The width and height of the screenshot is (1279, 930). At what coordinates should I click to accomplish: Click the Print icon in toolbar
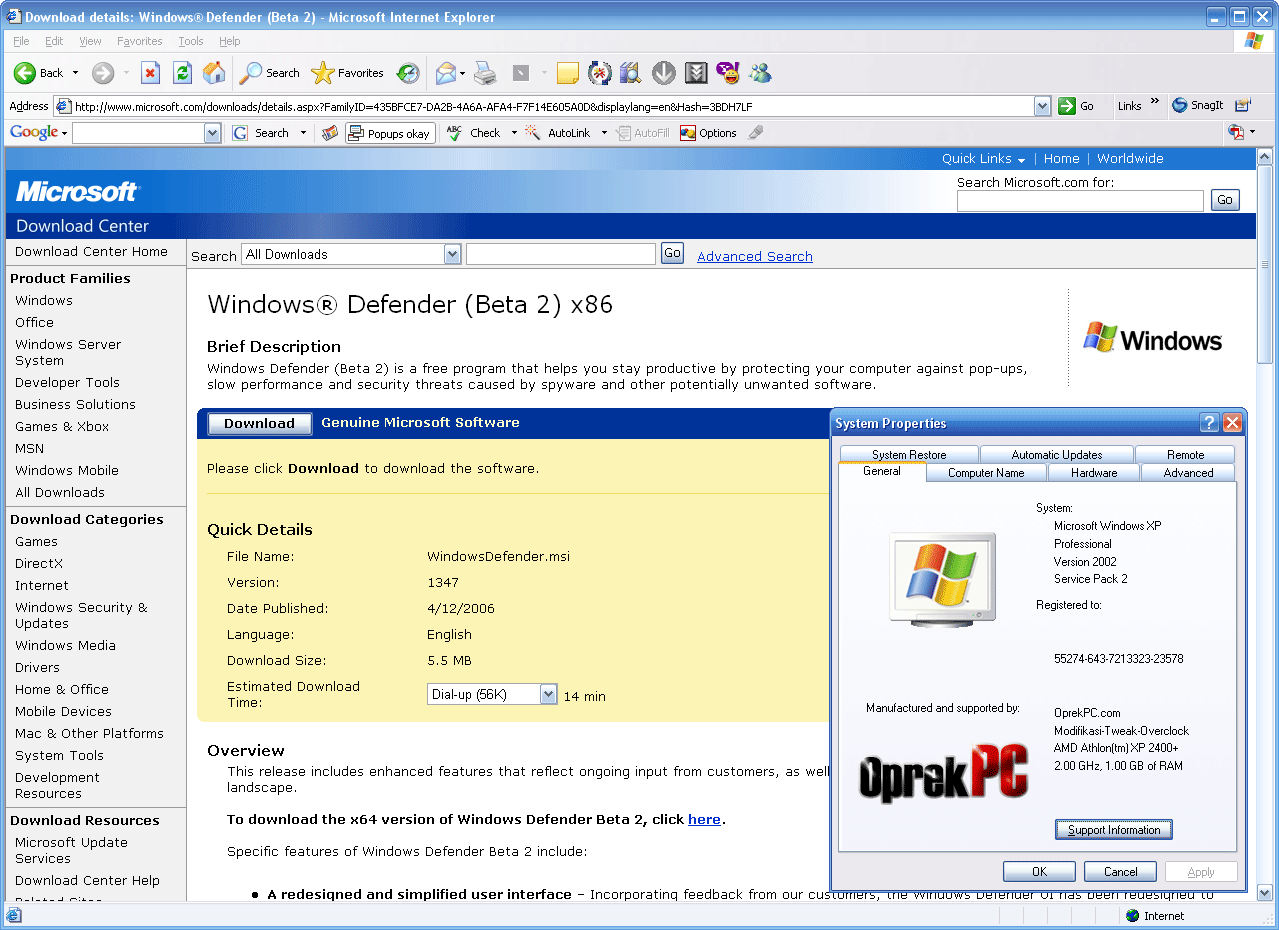[x=485, y=73]
